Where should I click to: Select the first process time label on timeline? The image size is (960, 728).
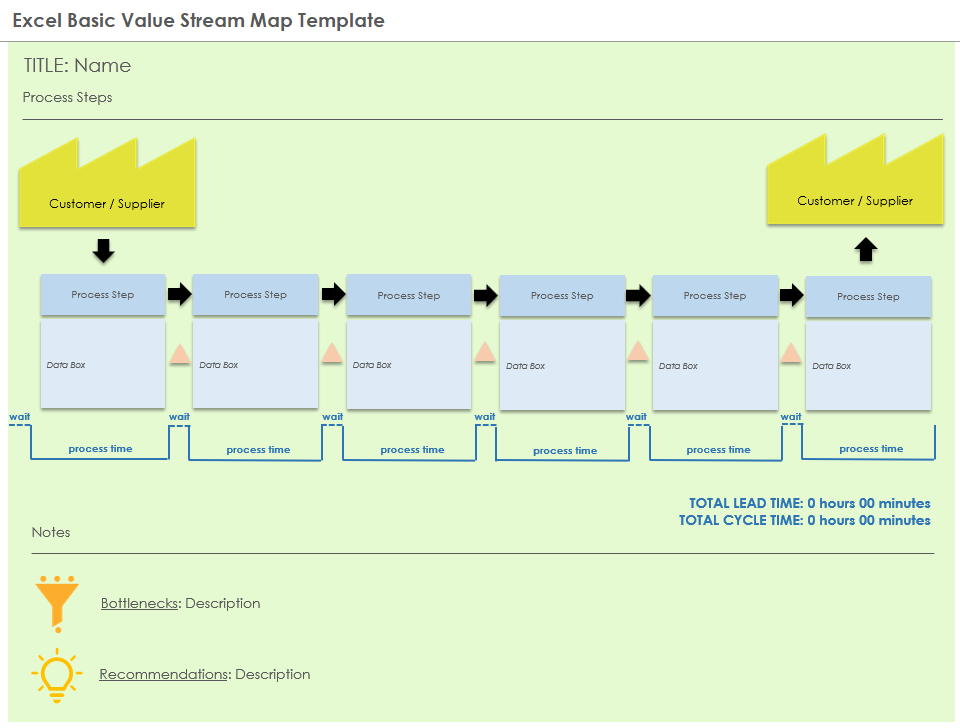[100, 449]
